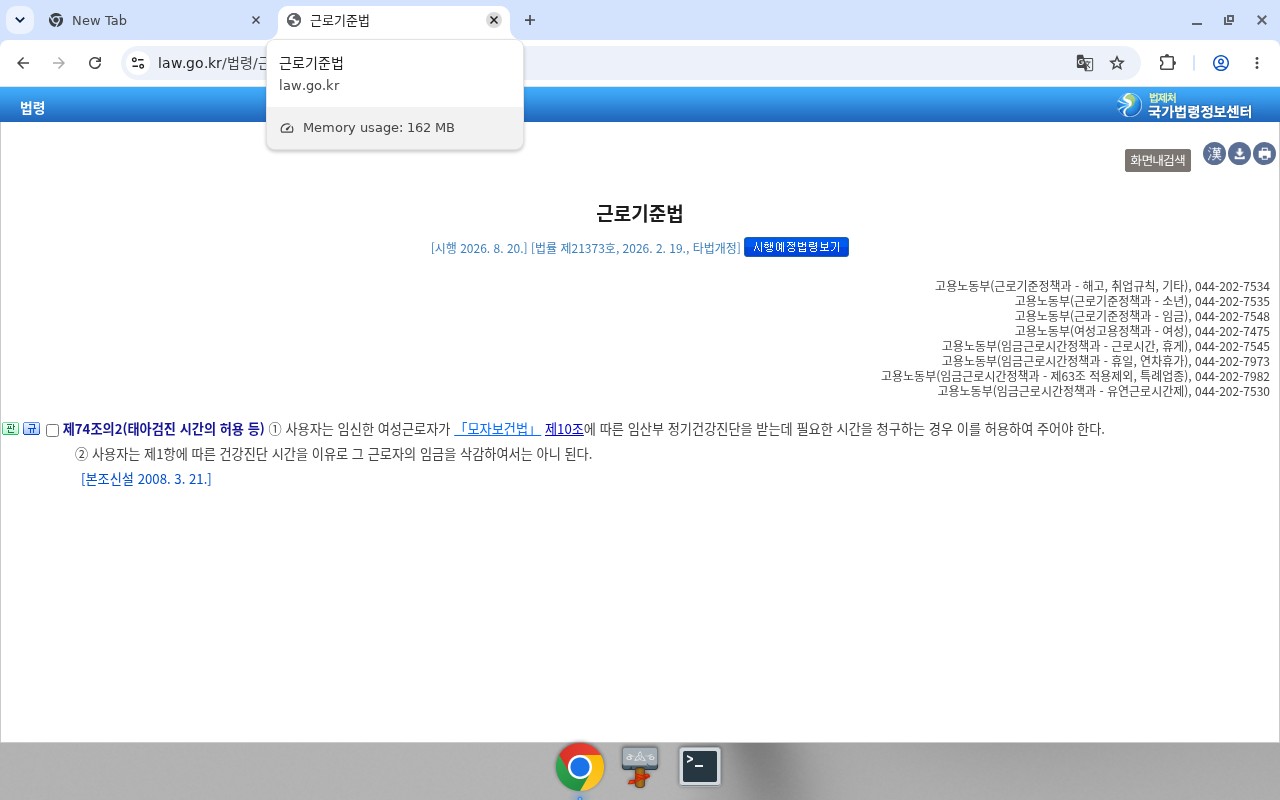The width and height of the screenshot is (1280, 800).
Task: Click the download (save) round icon
Action: click(x=1239, y=153)
